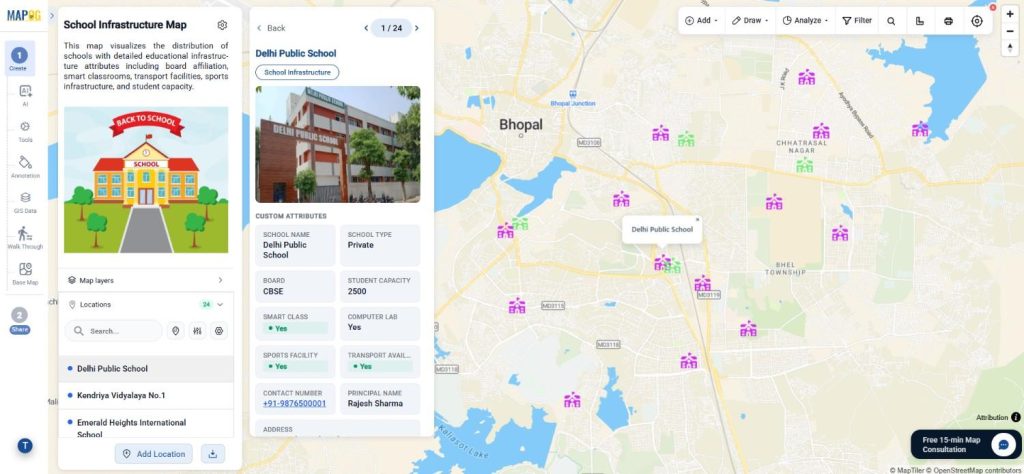Open the chat consultation bubble icon
1024x474 pixels.
pyautogui.click(x=1002, y=445)
